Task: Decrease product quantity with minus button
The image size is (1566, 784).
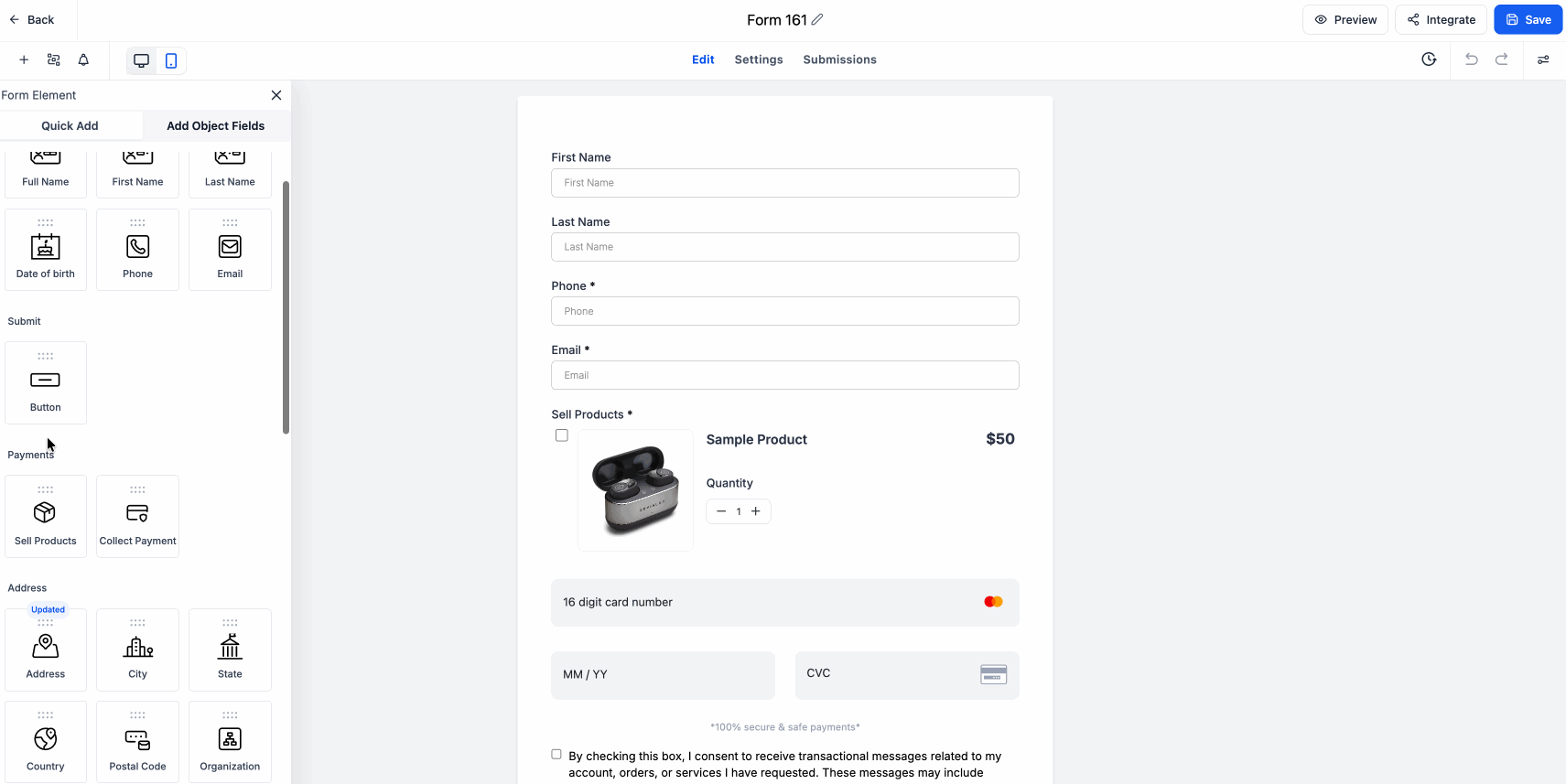Action: [721, 511]
